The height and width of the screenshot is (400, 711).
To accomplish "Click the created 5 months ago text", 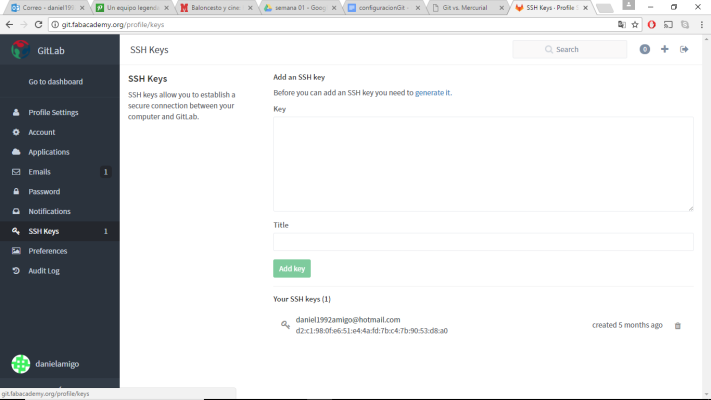I will (x=627, y=325).
